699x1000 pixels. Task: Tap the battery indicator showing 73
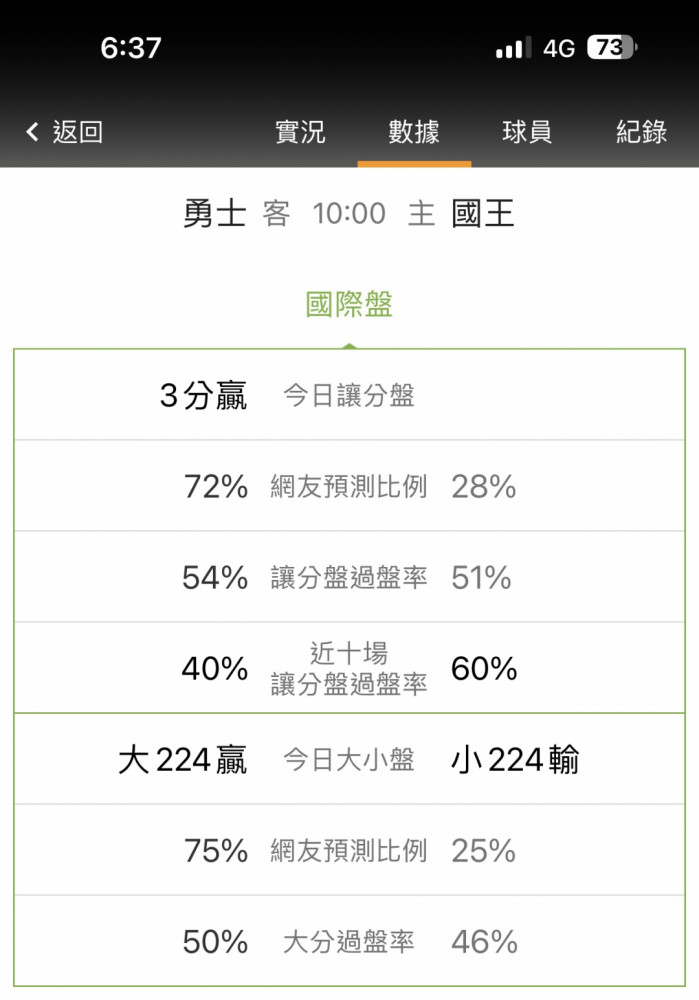[612, 48]
